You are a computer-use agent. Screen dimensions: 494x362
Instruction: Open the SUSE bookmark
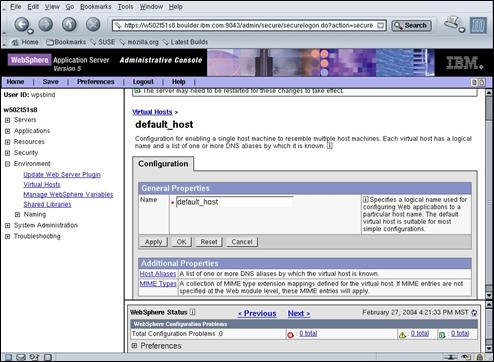coord(103,42)
